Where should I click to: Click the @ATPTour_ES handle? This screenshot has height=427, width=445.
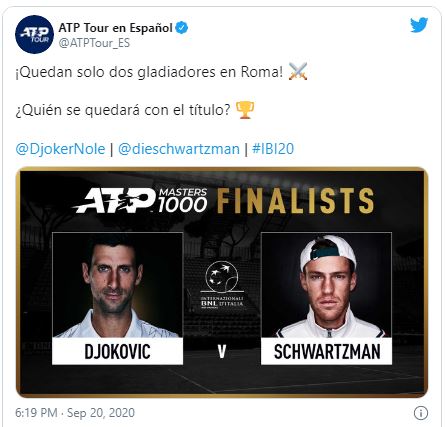tap(94, 43)
